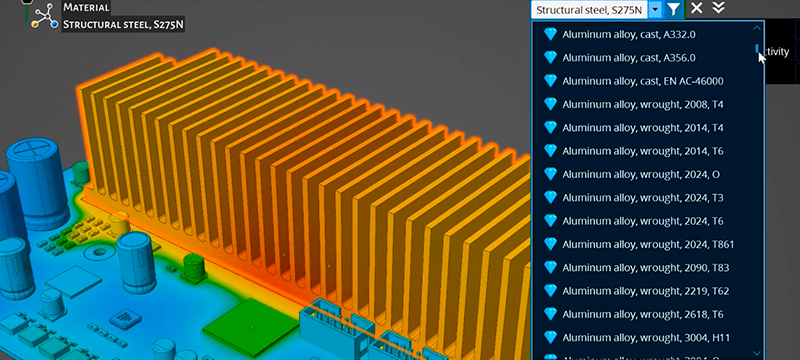This screenshot has height=360, width=800.
Task: Click the material node graph icon
Action: [44, 17]
